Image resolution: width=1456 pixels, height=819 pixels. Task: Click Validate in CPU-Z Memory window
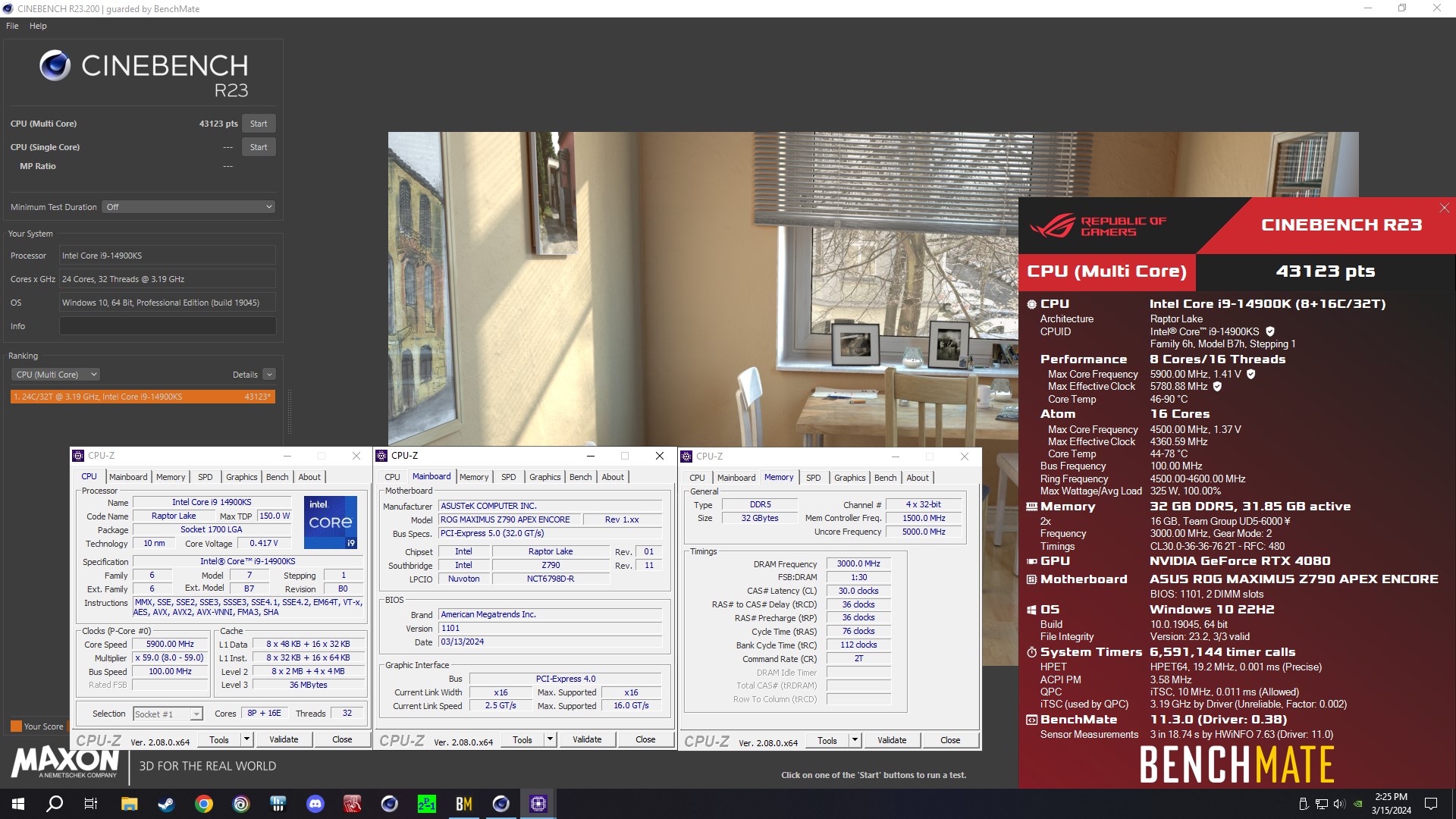pos(892,740)
